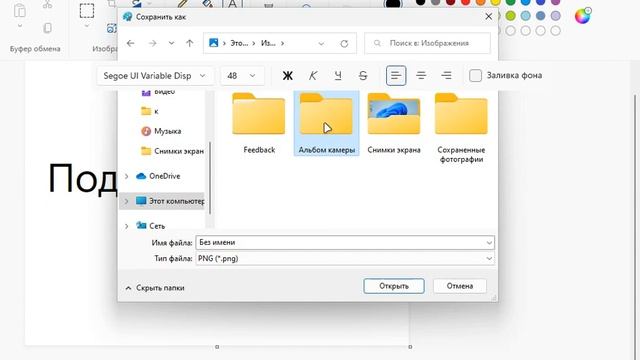Pick the lime green color swatch
The width and height of the screenshot is (640, 360).
pos(511,16)
